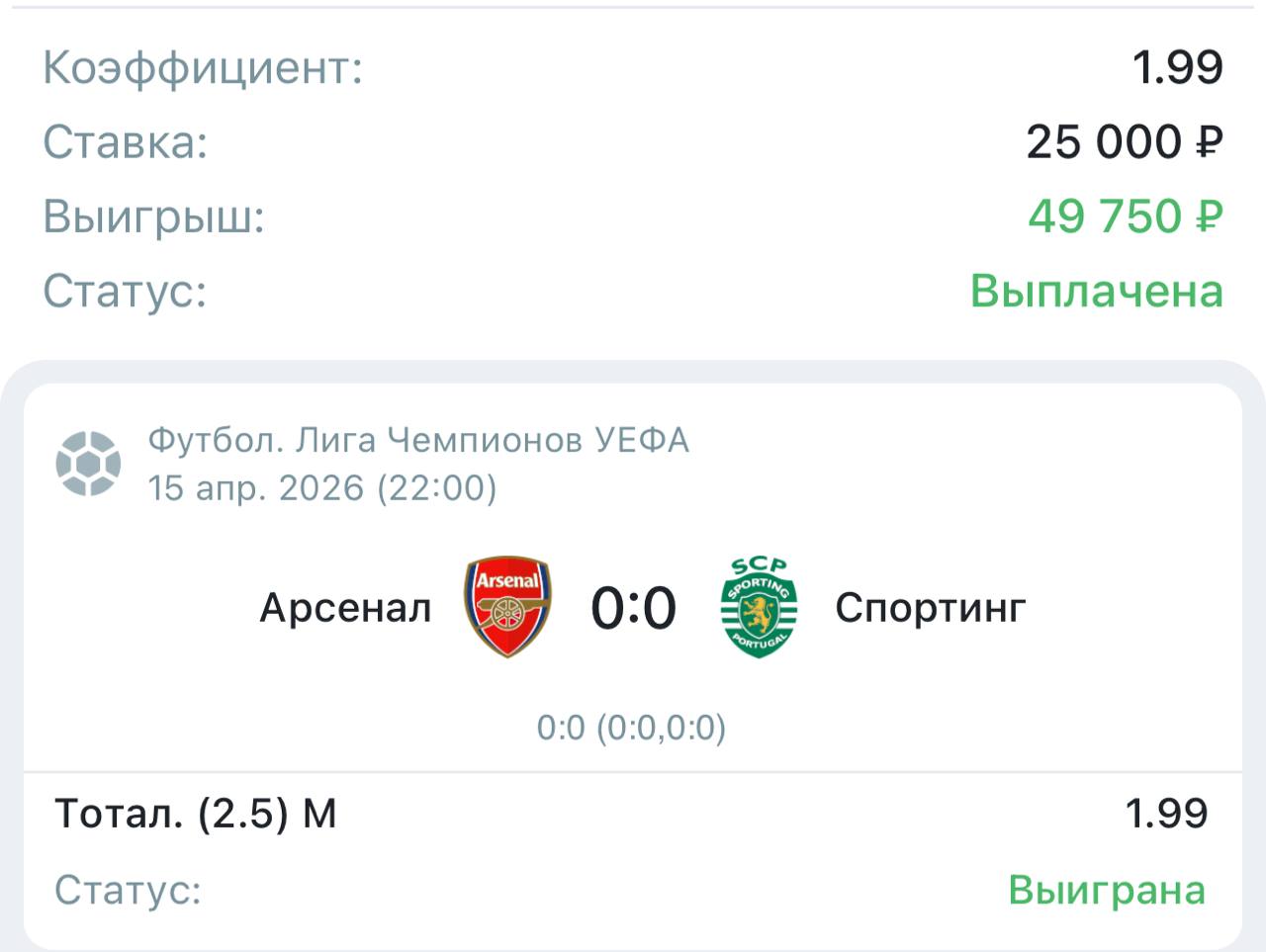Image resolution: width=1266 pixels, height=952 pixels.
Task: Tap the Arsenal club crest
Action: (507, 606)
